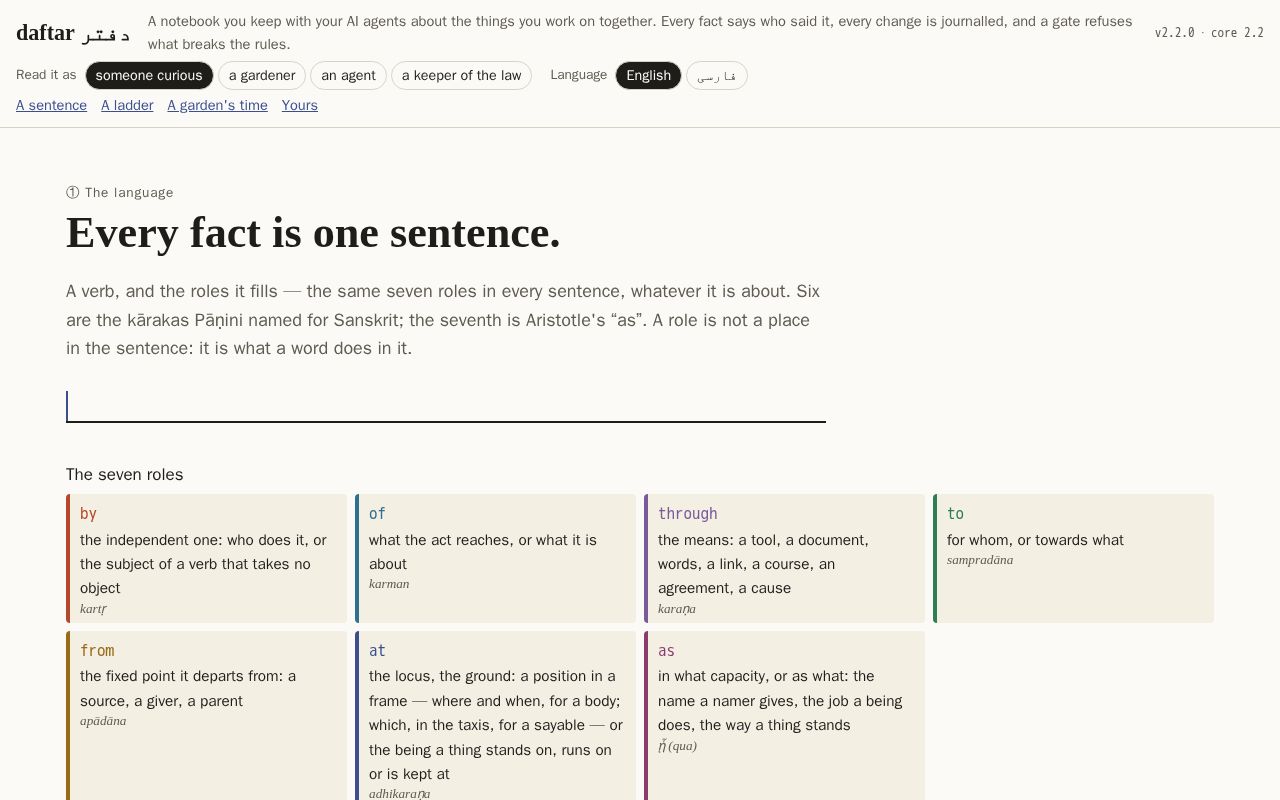Select the 'of' karman role card
Image resolution: width=1280 pixels, height=800 pixels.
pyautogui.click(x=496, y=558)
